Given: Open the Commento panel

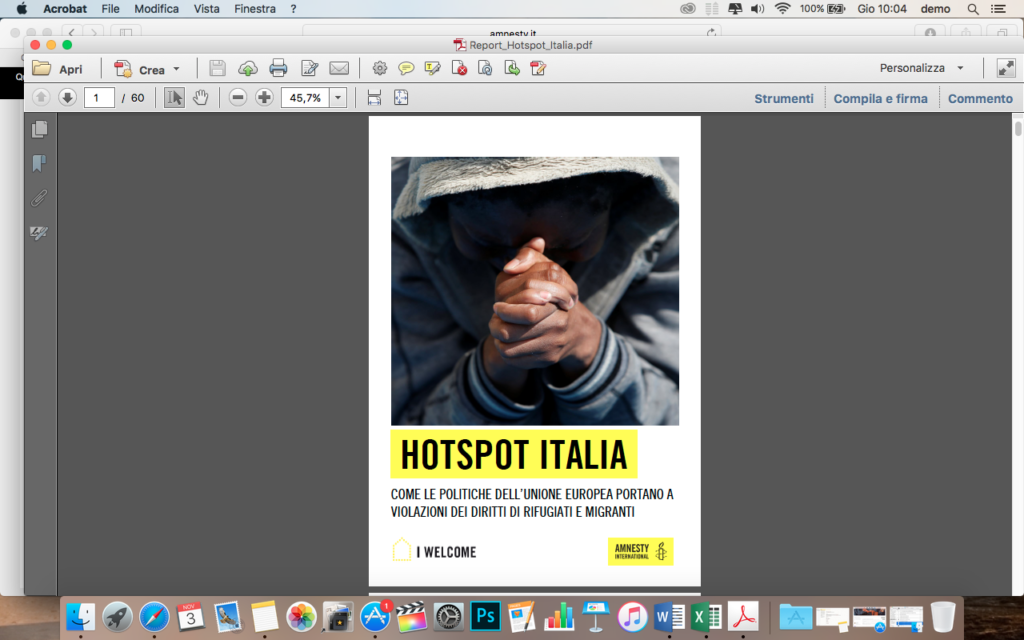Looking at the screenshot, I should (x=980, y=99).
